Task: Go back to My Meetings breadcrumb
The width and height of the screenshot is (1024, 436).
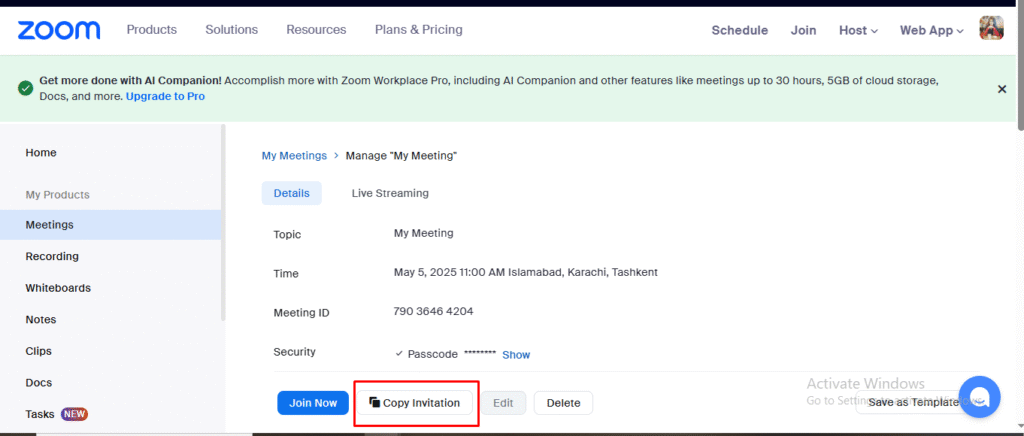Action: pos(294,156)
